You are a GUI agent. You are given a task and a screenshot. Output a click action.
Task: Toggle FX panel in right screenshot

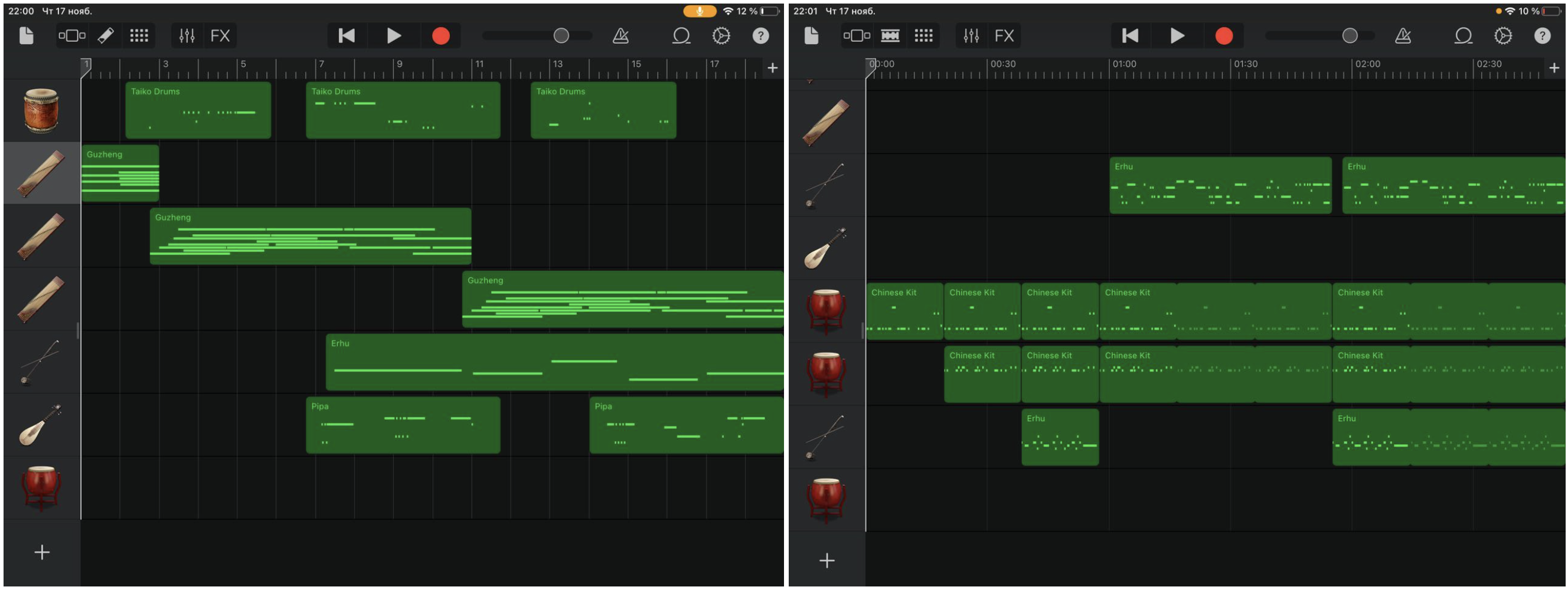pyautogui.click(x=1004, y=36)
